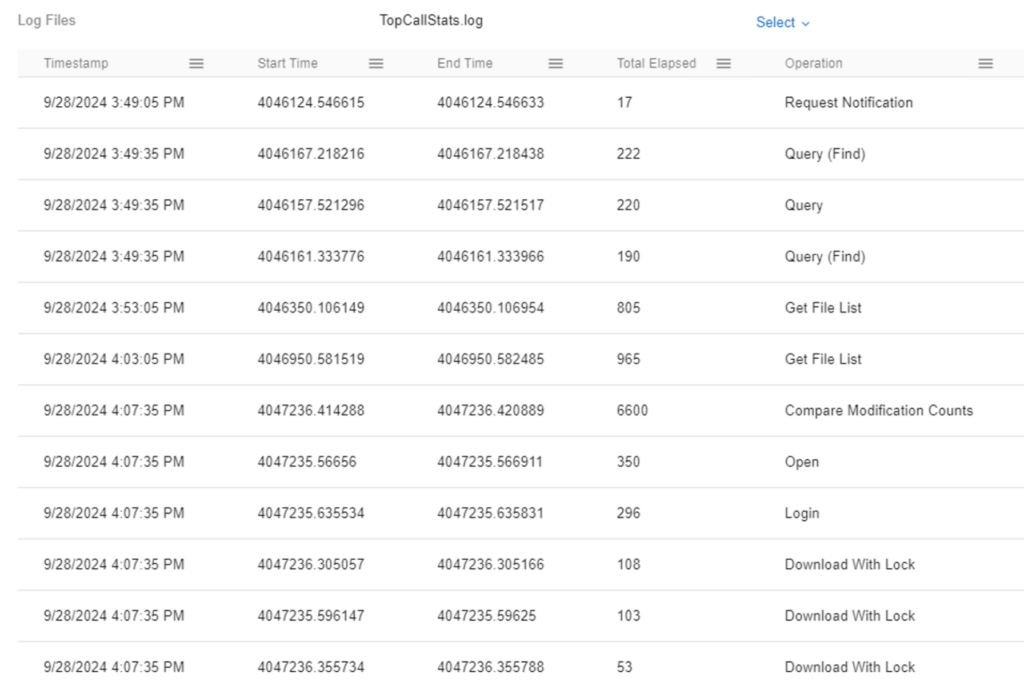Click start time 4046157.521296
The height and width of the screenshot is (690, 1024).
pyautogui.click(x=311, y=206)
